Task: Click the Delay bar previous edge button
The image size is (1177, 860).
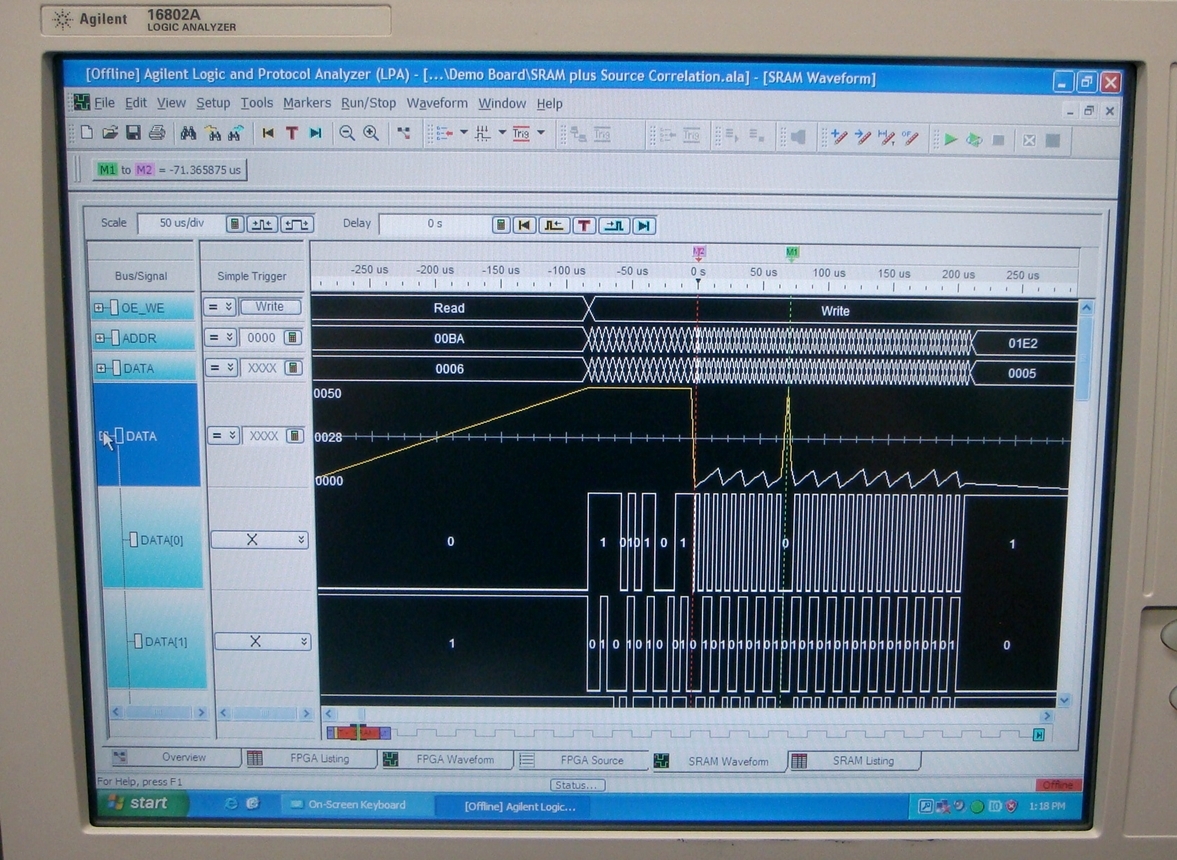Action: click(554, 225)
